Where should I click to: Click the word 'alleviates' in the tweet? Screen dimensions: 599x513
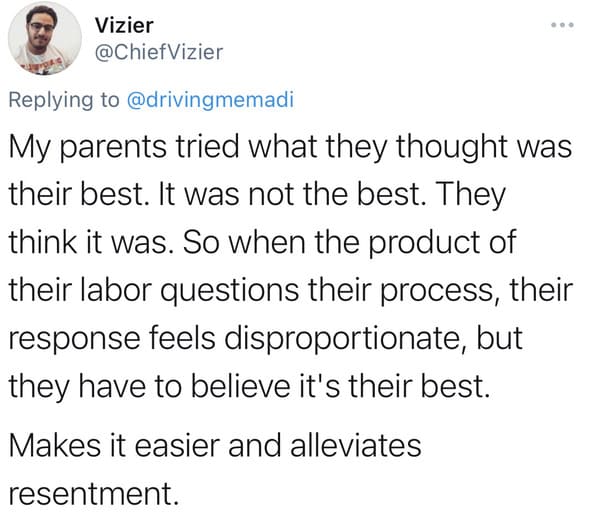click(356, 445)
